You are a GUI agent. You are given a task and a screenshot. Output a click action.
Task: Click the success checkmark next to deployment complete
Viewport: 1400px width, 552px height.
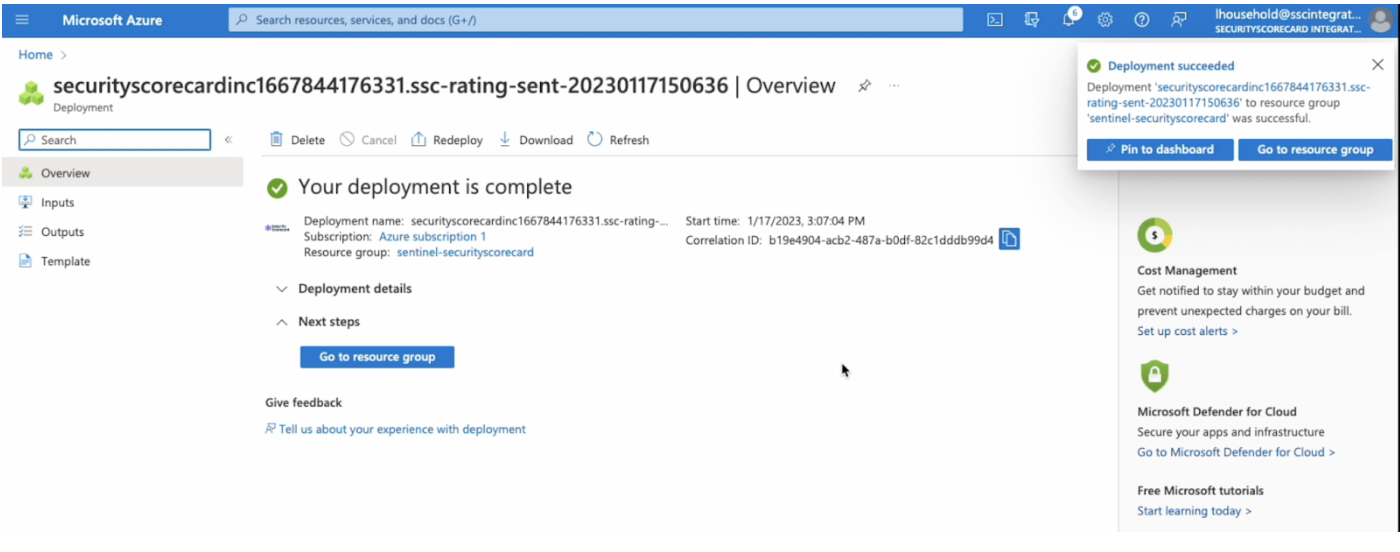pyautogui.click(x=278, y=188)
